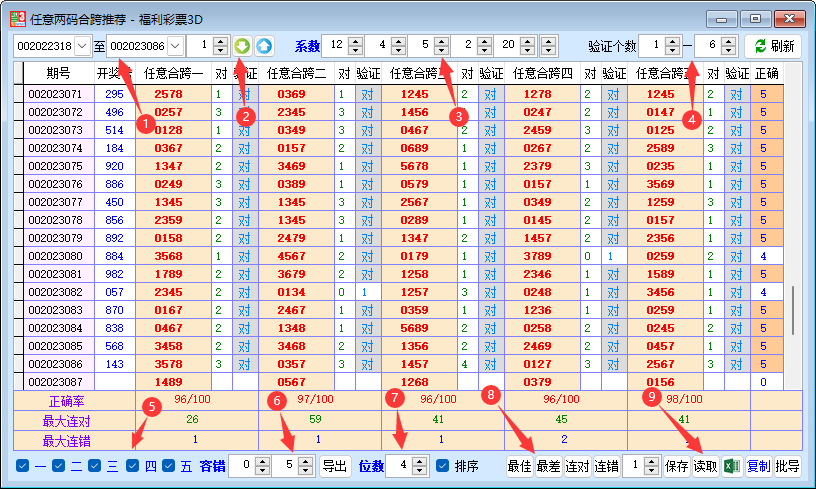Screen dimensions: 816x489
Task: Click the green down-arrow icon
Action: [243, 46]
